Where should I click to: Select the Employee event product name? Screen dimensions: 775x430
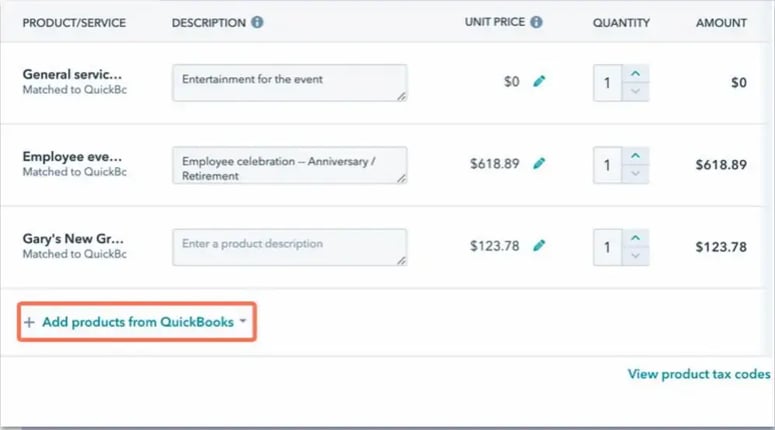pos(72,157)
